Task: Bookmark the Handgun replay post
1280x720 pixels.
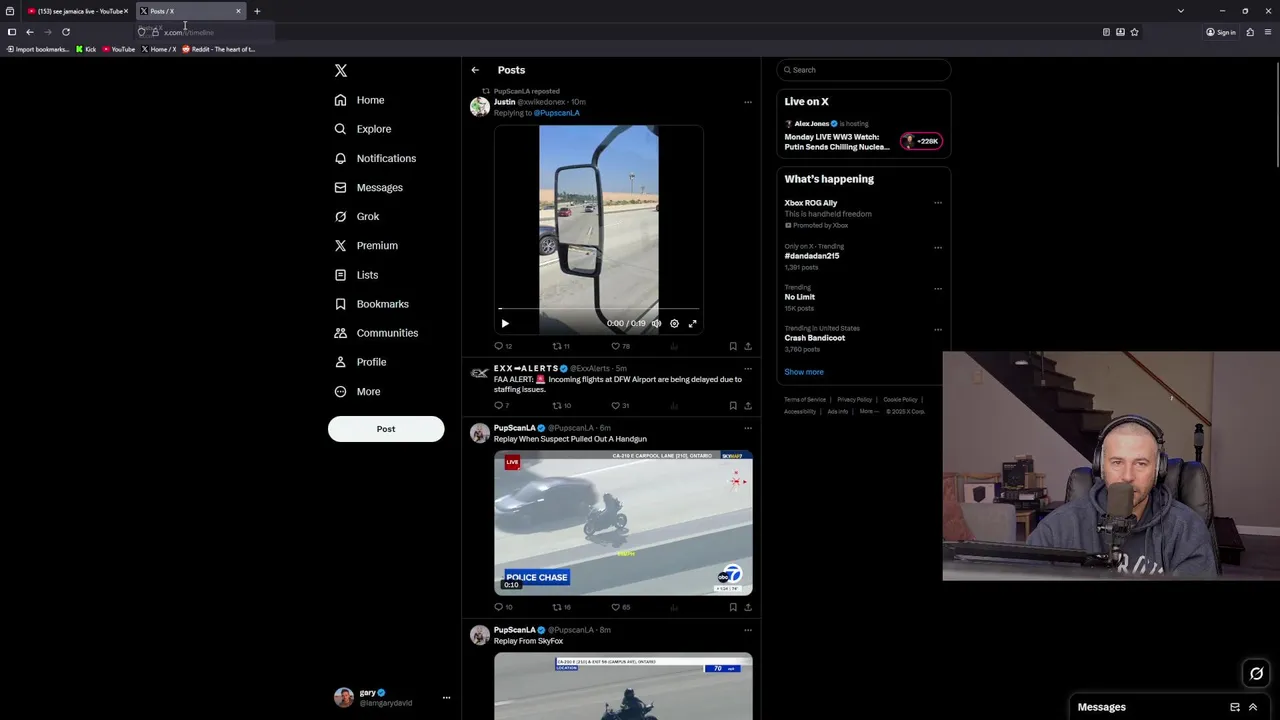Action: coord(733,607)
